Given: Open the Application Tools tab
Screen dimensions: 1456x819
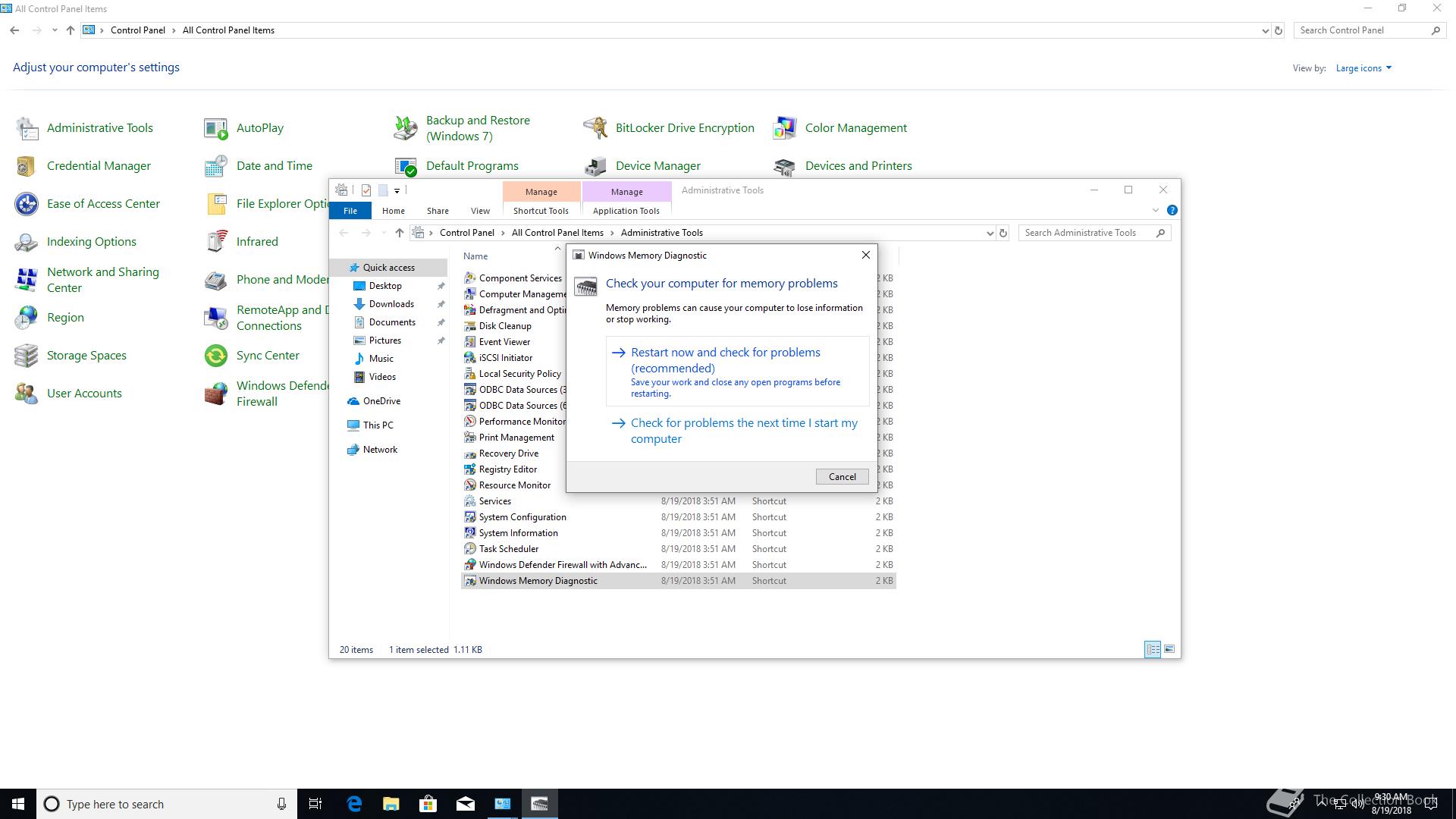Looking at the screenshot, I should [626, 211].
